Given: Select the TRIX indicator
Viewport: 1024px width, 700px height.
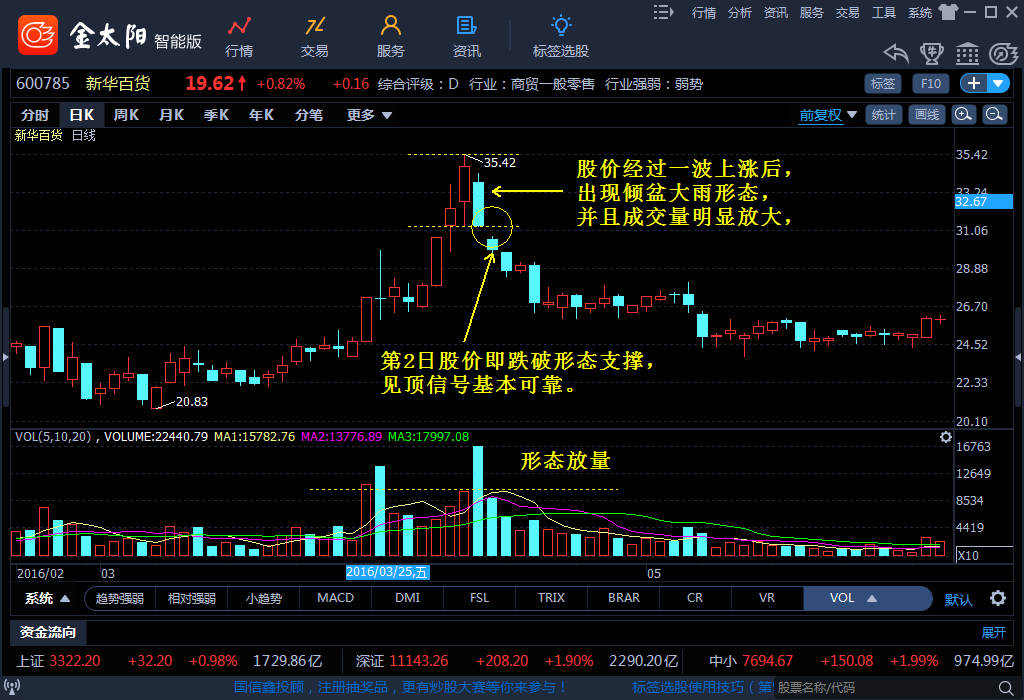Looking at the screenshot, I should (x=551, y=598).
